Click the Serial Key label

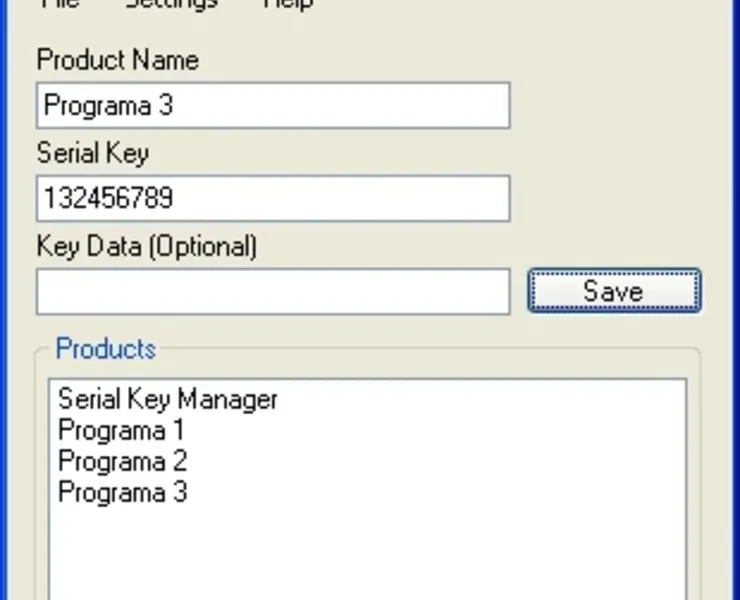click(x=92, y=153)
